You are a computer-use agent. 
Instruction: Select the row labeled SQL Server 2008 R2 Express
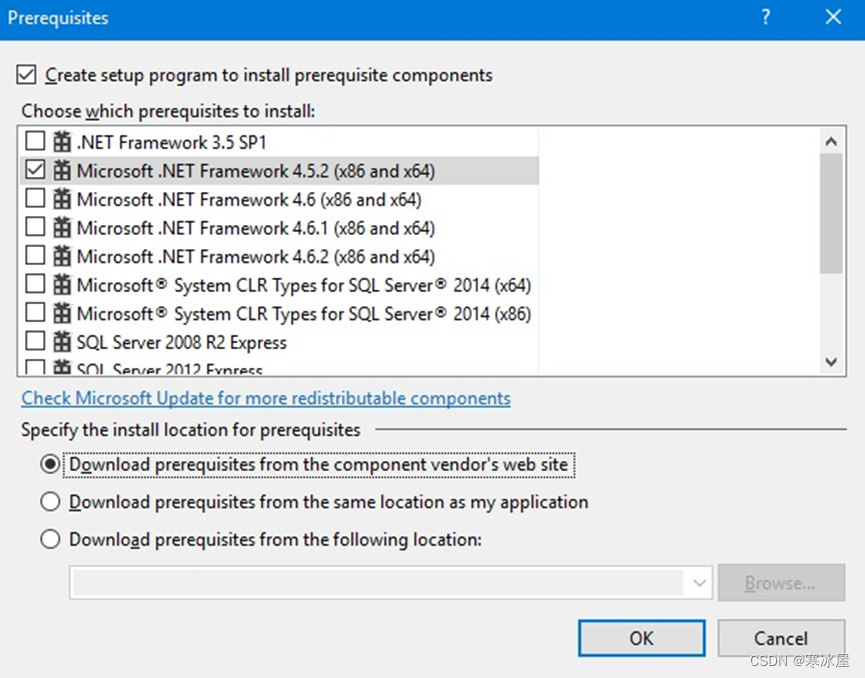[181, 343]
